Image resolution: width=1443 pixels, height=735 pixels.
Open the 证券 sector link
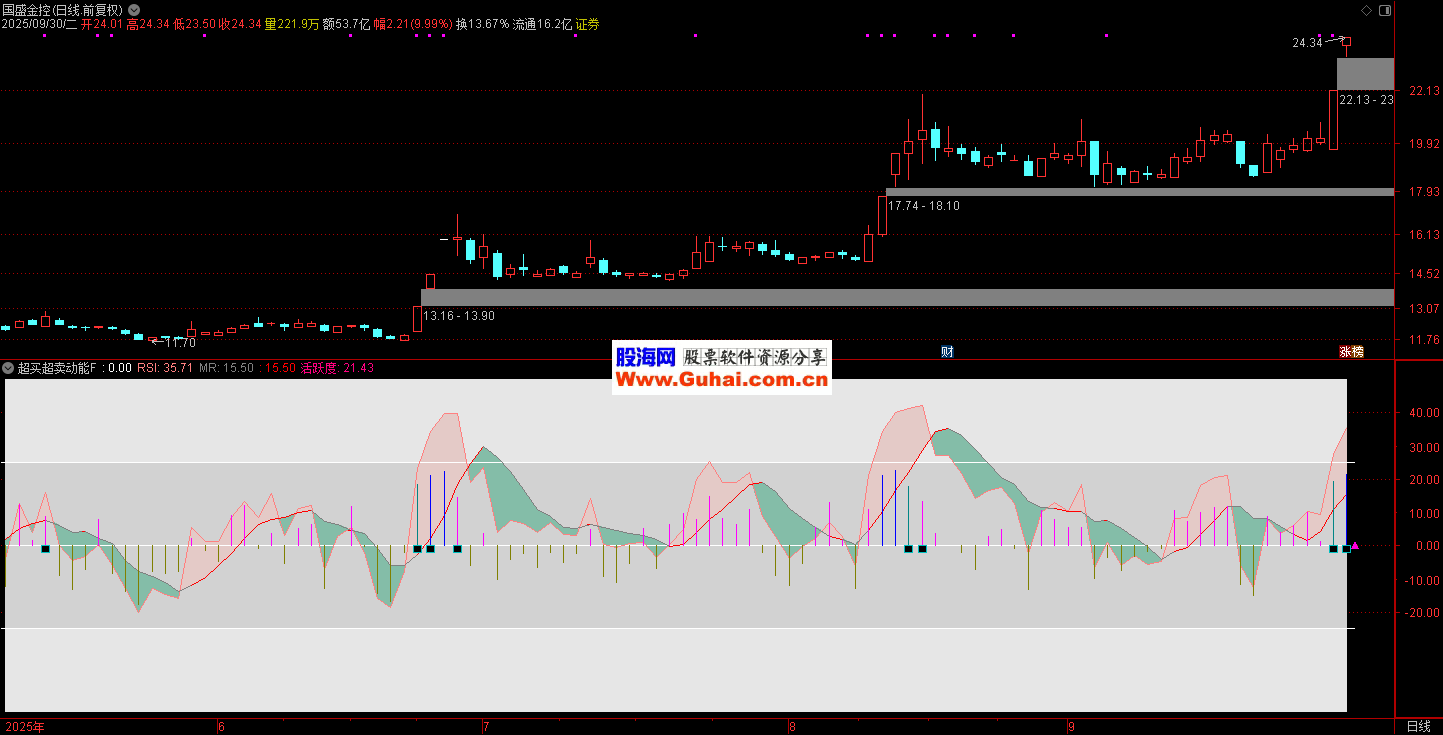[x=587, y=24]
